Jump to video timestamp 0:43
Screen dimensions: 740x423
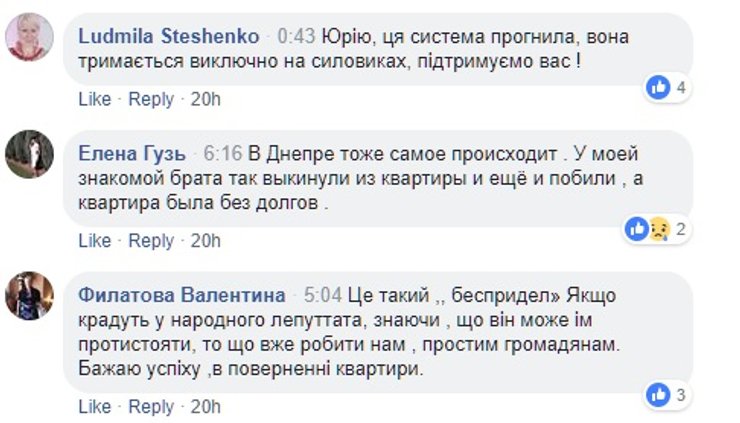click(296, 36)
